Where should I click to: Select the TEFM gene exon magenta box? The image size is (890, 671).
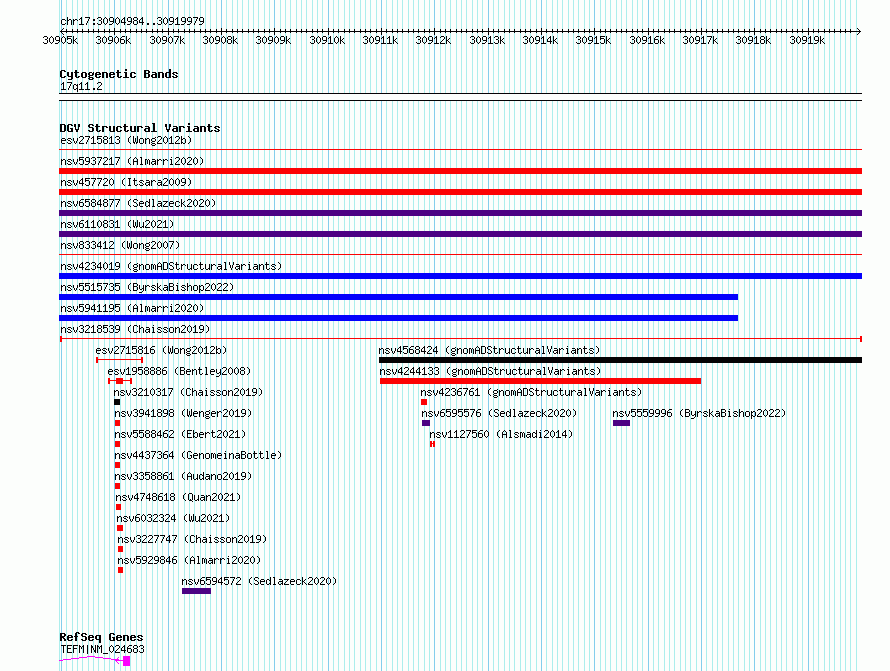[127, 661]
